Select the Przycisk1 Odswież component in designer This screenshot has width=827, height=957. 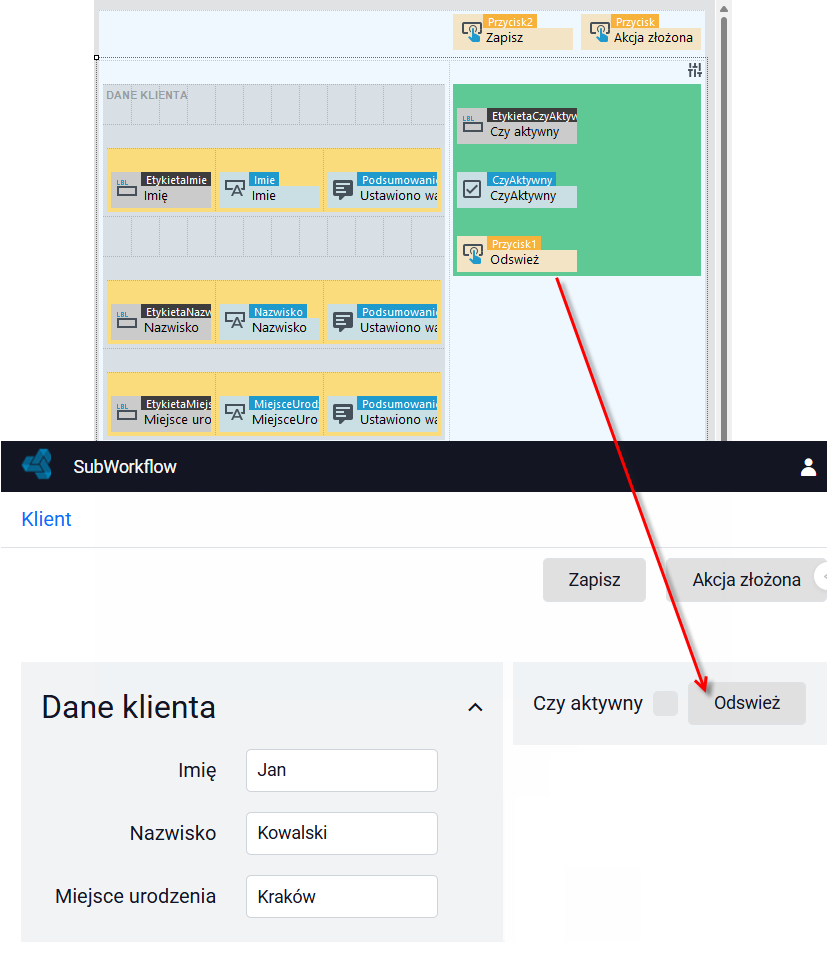pyautogui.click(x=517, y=253)
